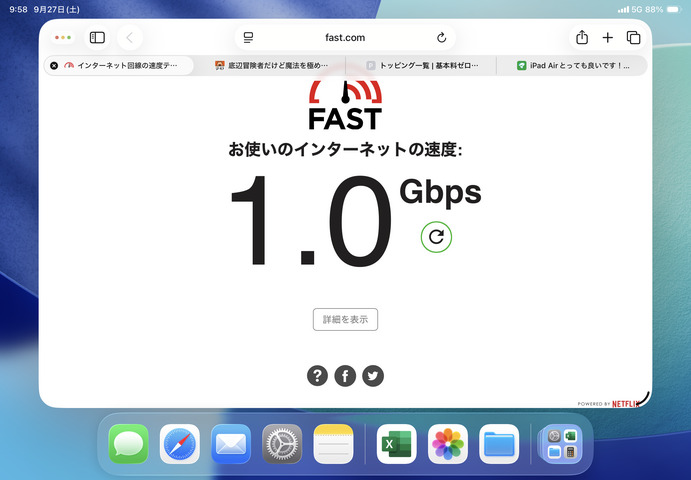
Task: Open the App Library from the dock
Action: coord(561,444)
